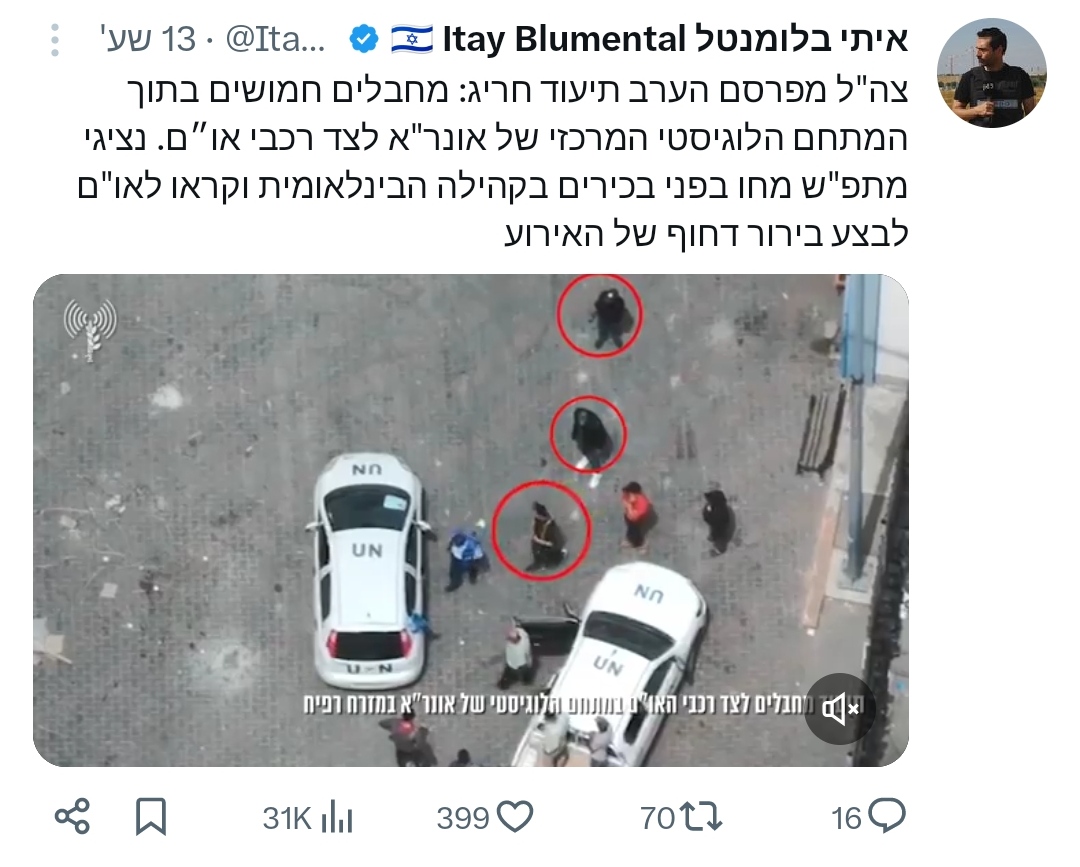The height and width of the screenshot is (867, 1080).
Task: Unmute the video with speaker icon
Action: point(840,709)
